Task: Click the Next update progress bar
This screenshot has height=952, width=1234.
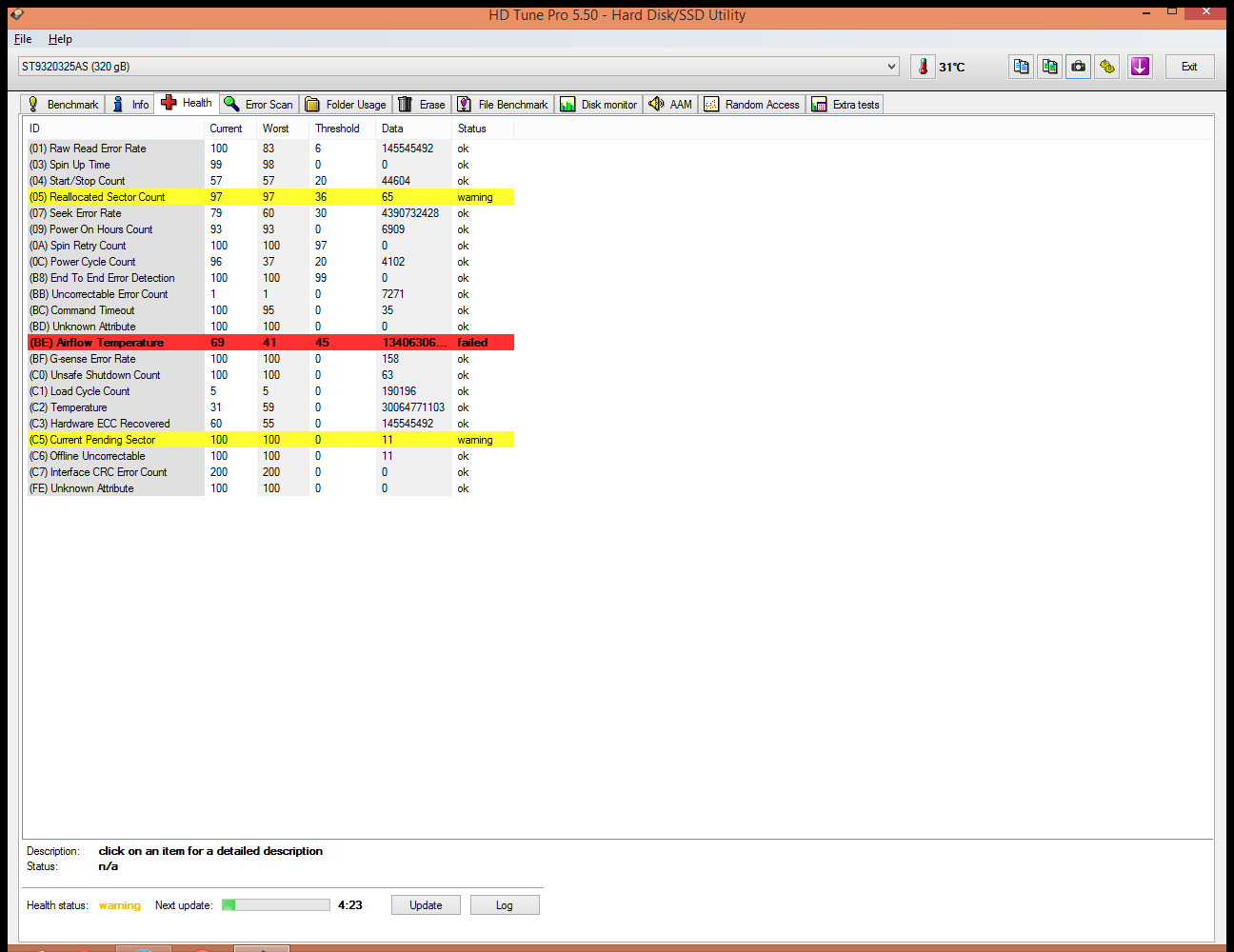Action: pyautogui.click(x=276, y=905)
